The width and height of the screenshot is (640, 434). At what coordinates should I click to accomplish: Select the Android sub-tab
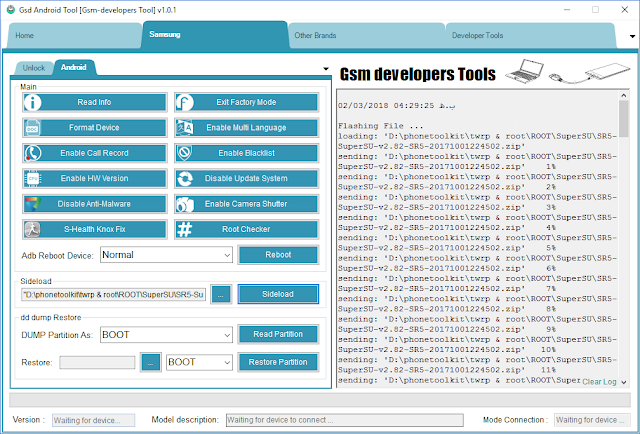(x=73, y=67)
